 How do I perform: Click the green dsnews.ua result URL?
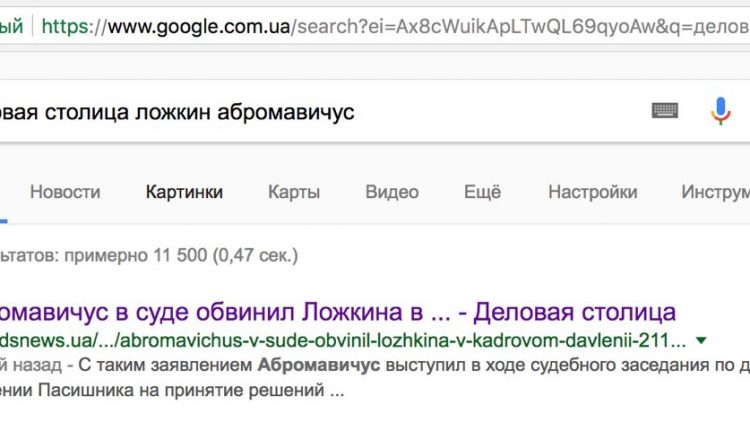pos(343,341)
